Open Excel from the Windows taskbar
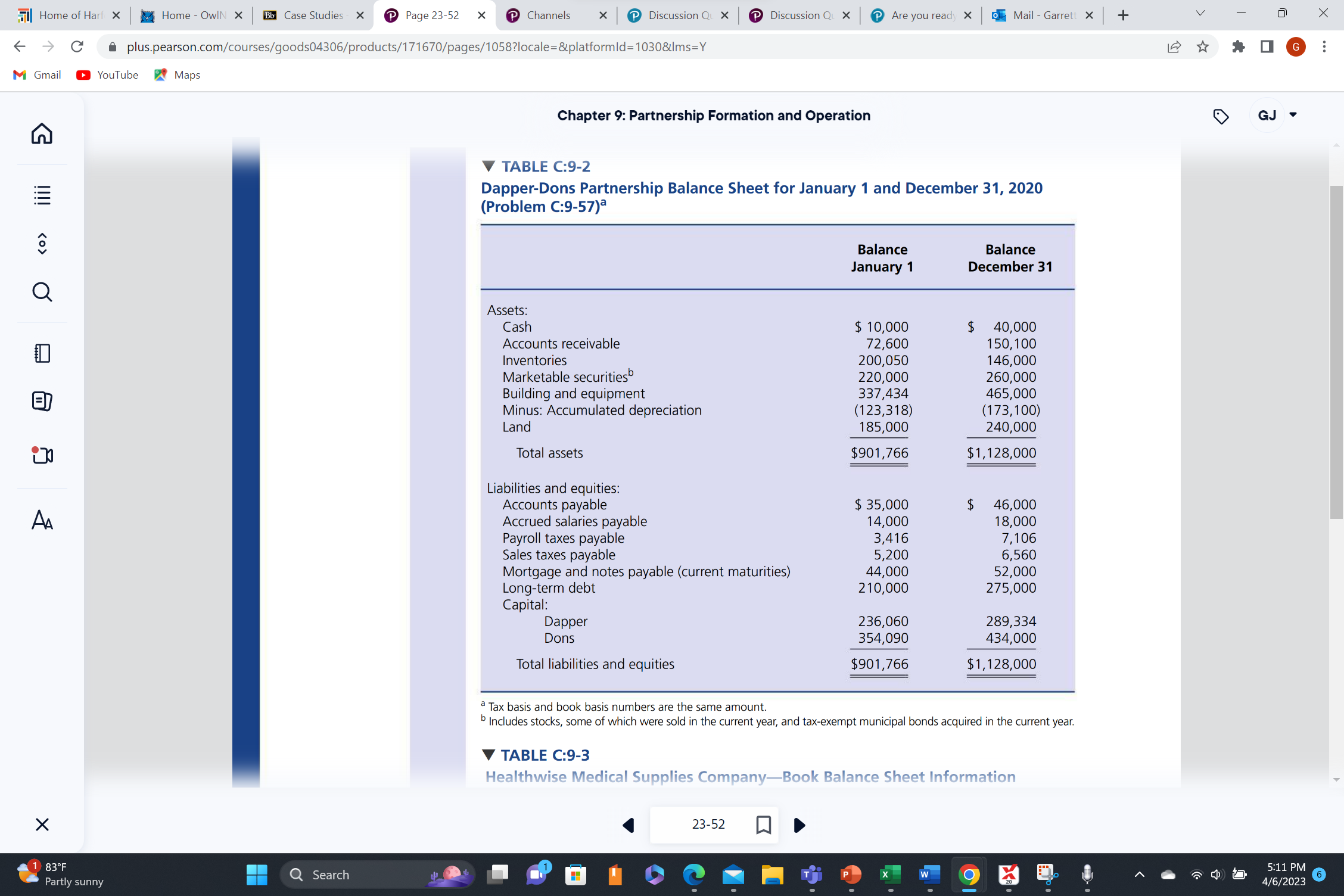Viewport: 1344px width, 896px height. [890, 875]
